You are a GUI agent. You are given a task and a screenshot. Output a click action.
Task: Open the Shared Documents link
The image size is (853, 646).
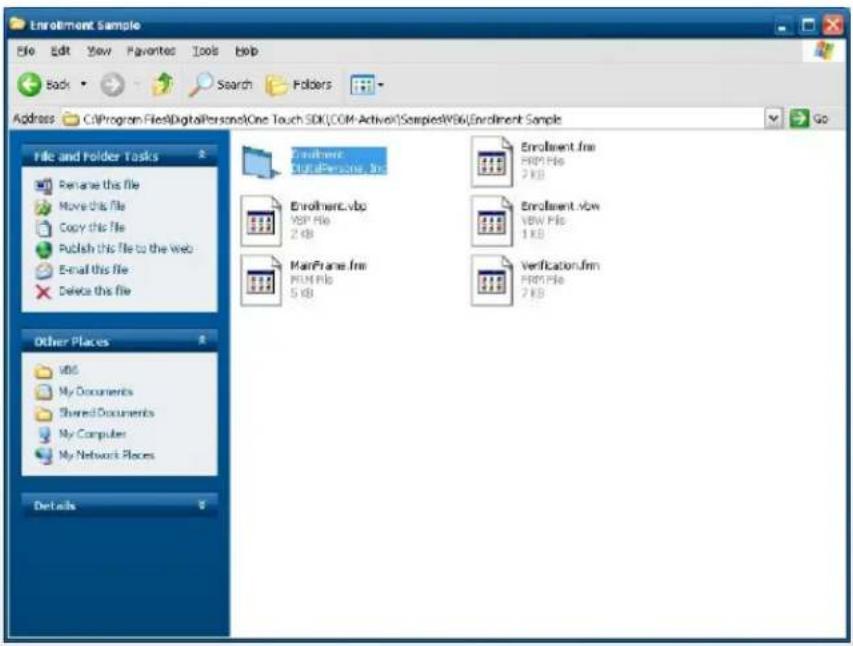point(107,413)
